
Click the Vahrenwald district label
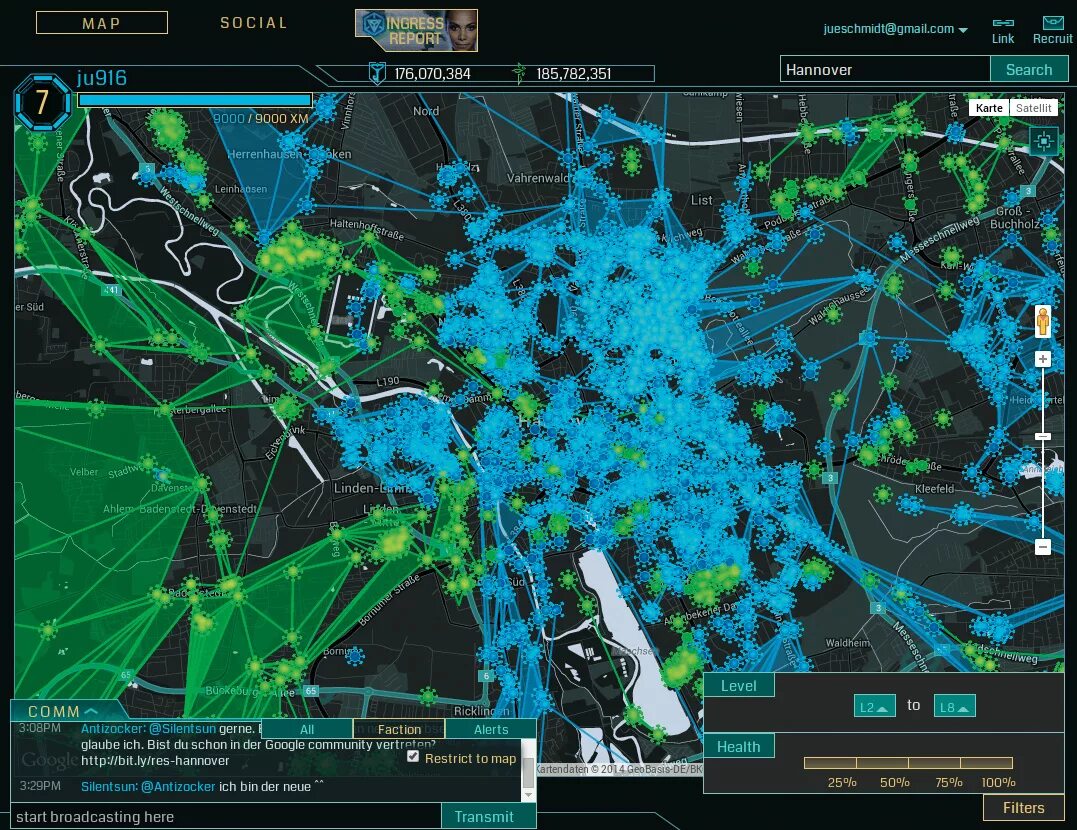pos(539,179)
